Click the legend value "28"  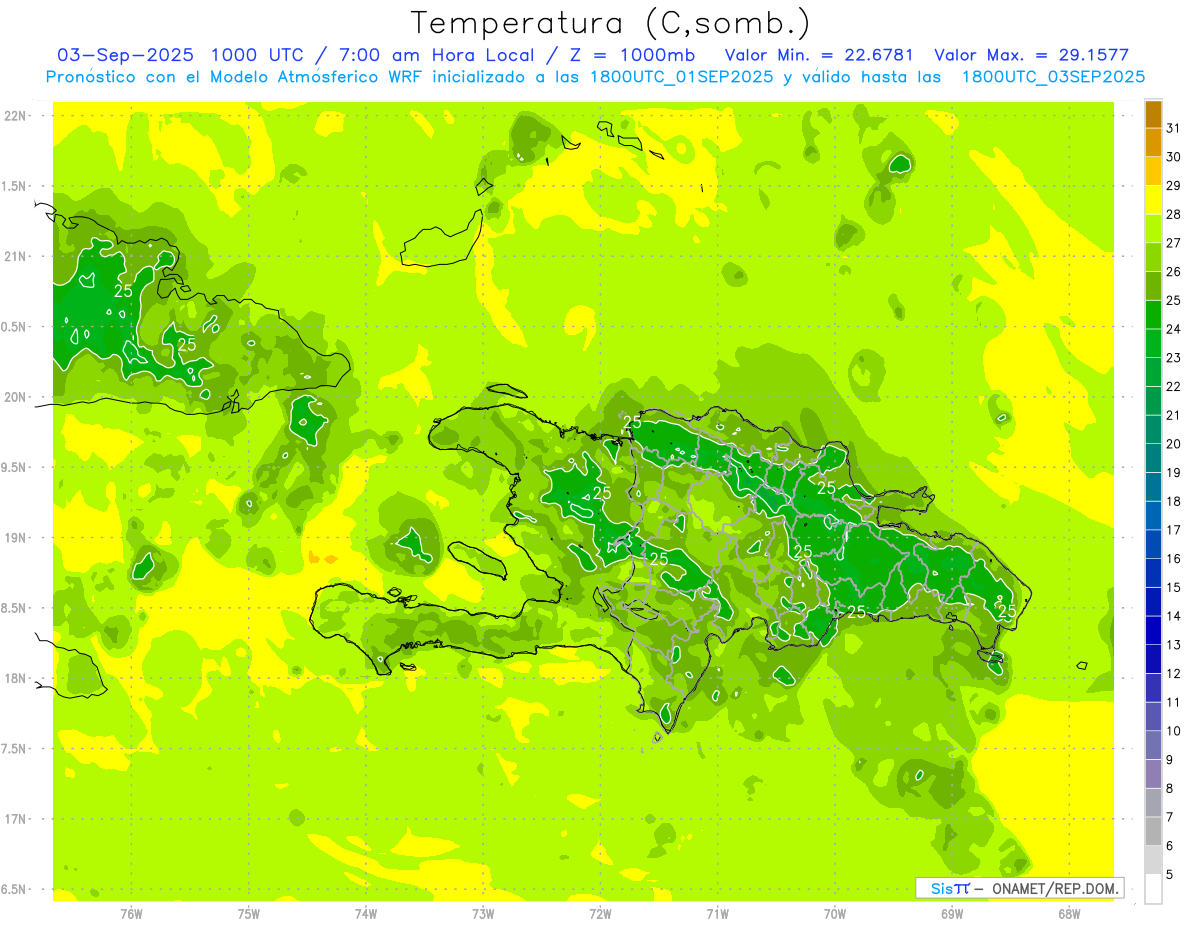pyautogui.click(x=1174, y=214)
